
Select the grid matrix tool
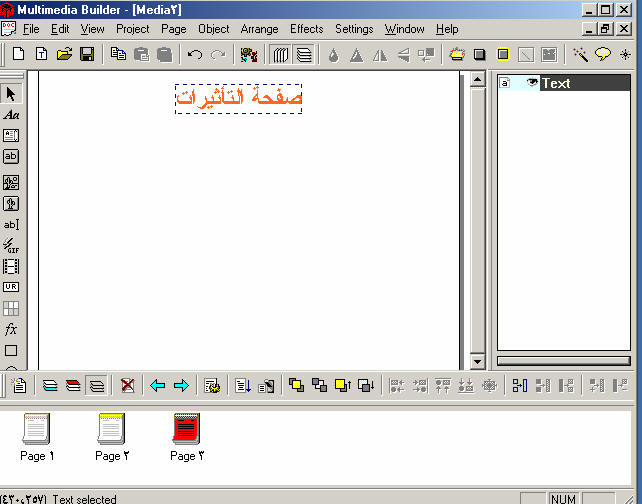(x=11, y=308)
